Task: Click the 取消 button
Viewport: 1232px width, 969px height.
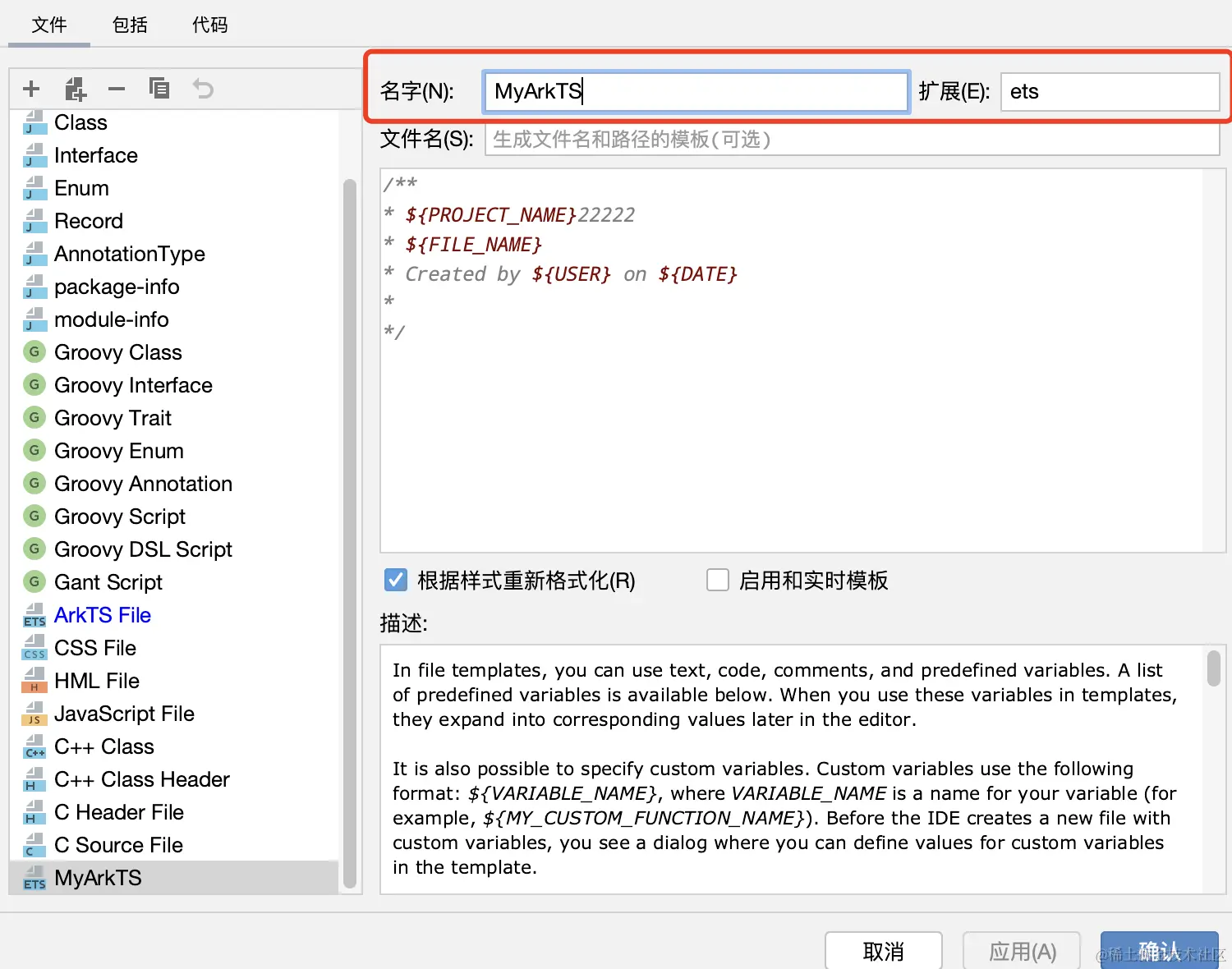Action: [x=884, y=951]
